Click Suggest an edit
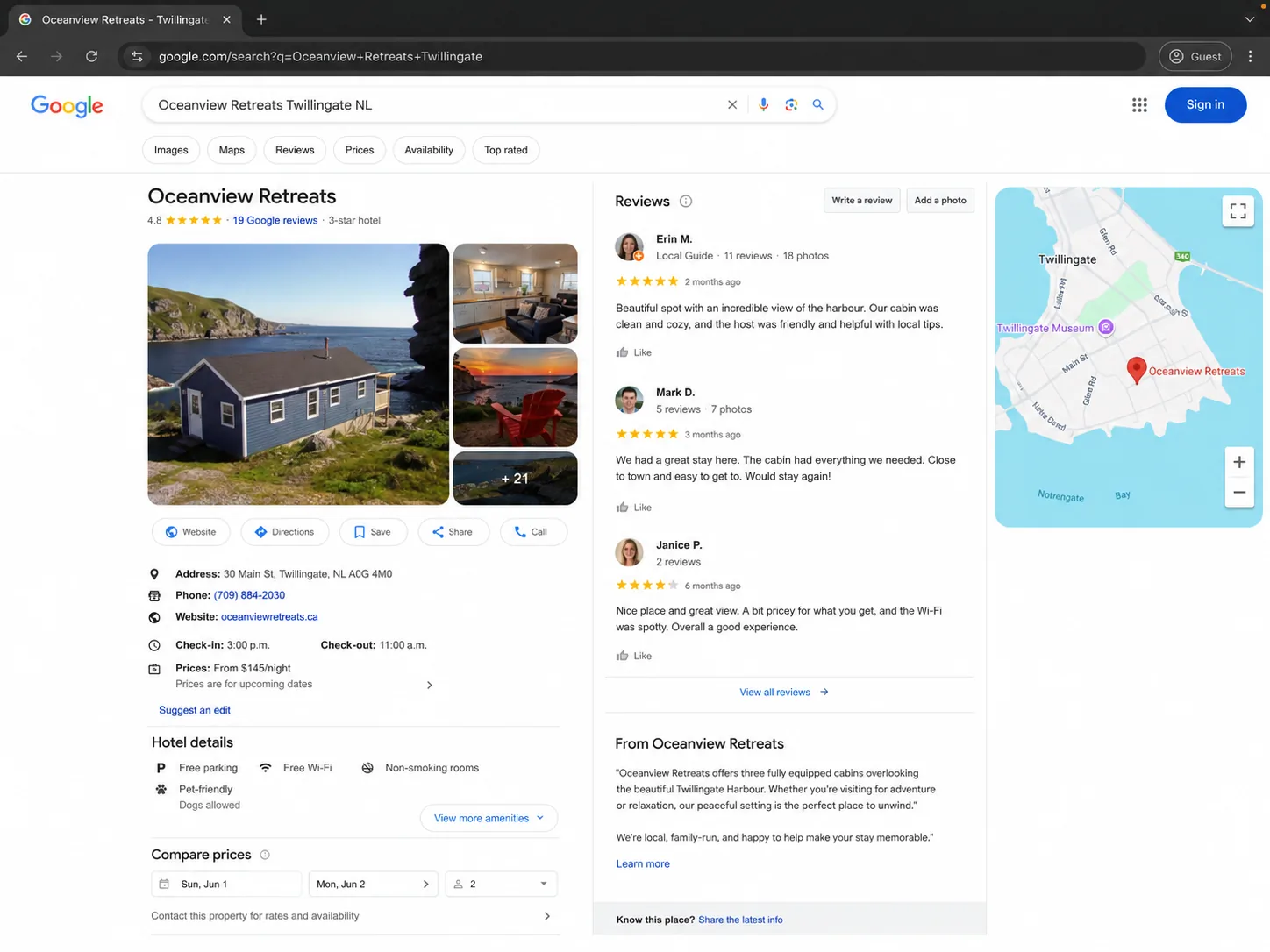 click(x=195, y=710)
